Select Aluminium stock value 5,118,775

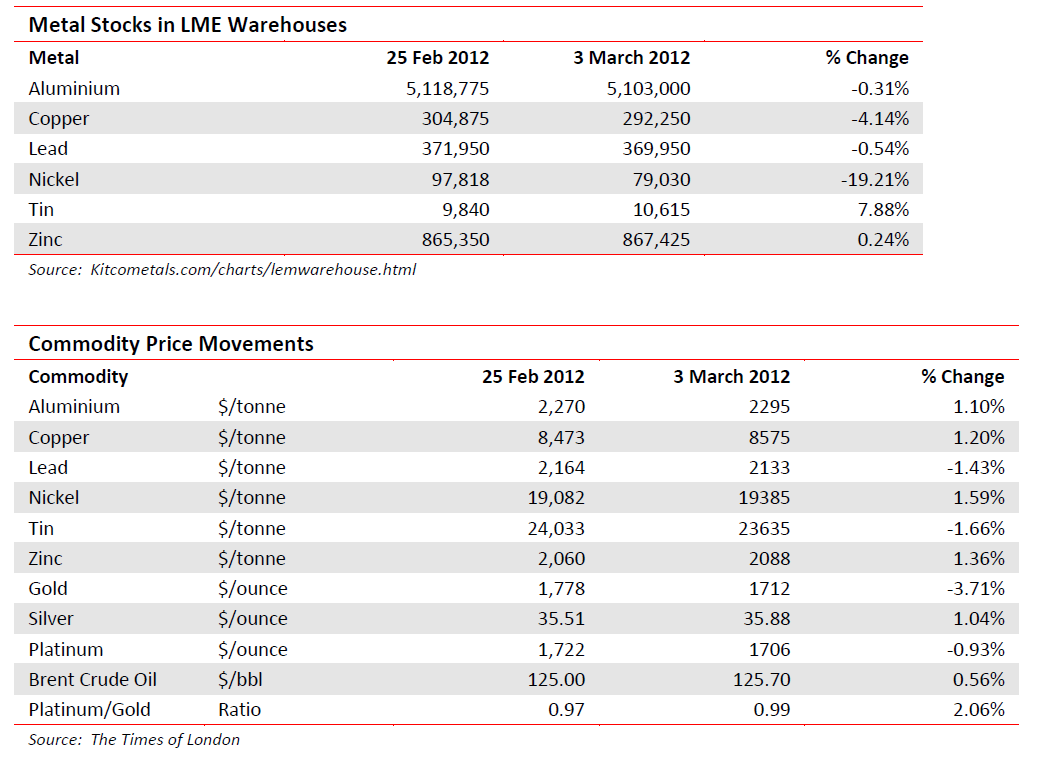point(447,89)
